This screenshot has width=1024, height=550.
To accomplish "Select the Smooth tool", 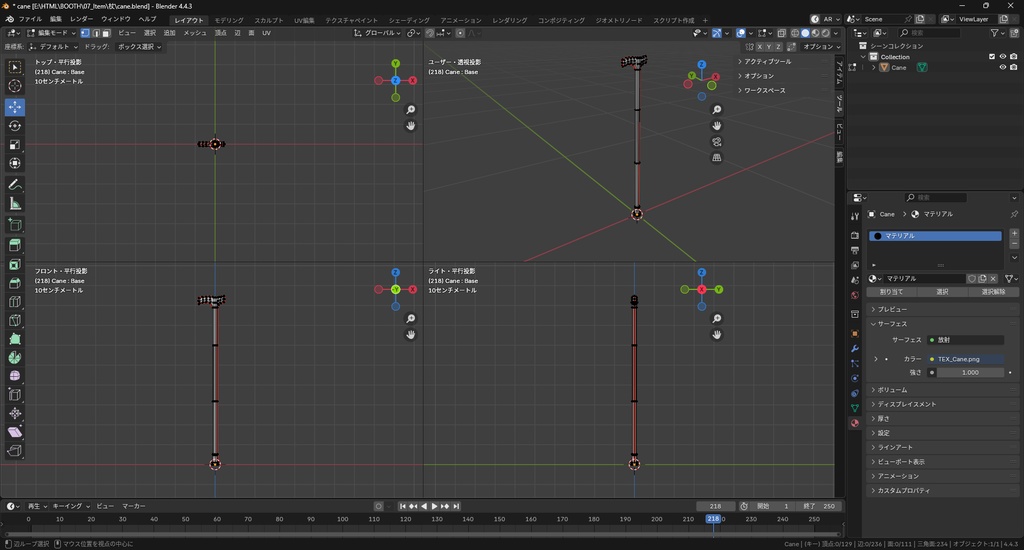I will [14, 376].
